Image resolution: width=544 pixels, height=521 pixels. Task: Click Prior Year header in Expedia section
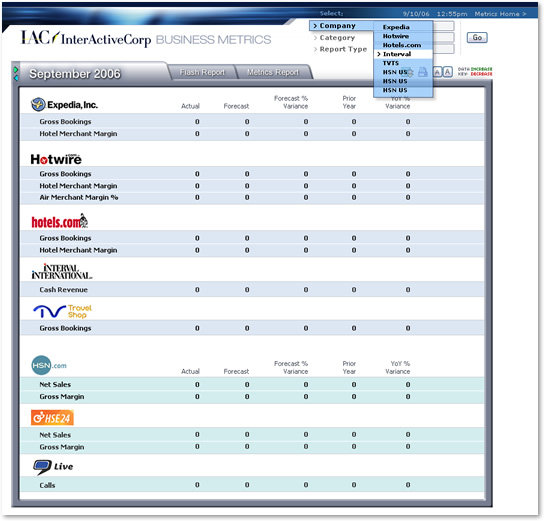tap(349, 102)
